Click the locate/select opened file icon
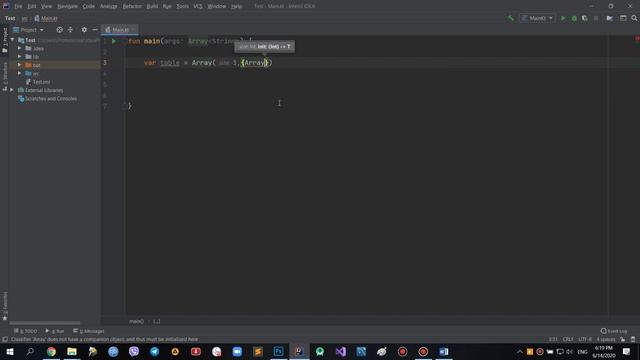 point(60,30)
